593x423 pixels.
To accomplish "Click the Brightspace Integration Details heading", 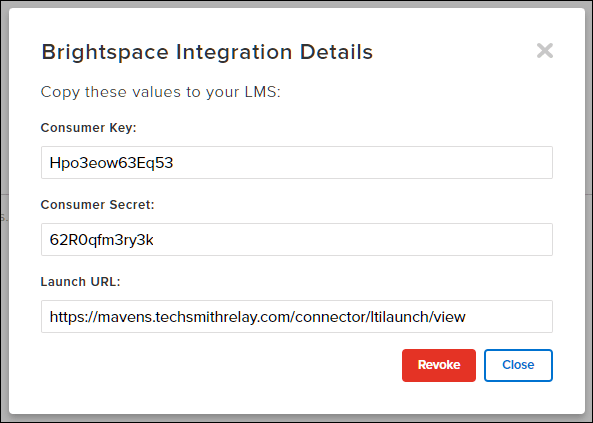I will pyautogui.click(x=207, y=52).
